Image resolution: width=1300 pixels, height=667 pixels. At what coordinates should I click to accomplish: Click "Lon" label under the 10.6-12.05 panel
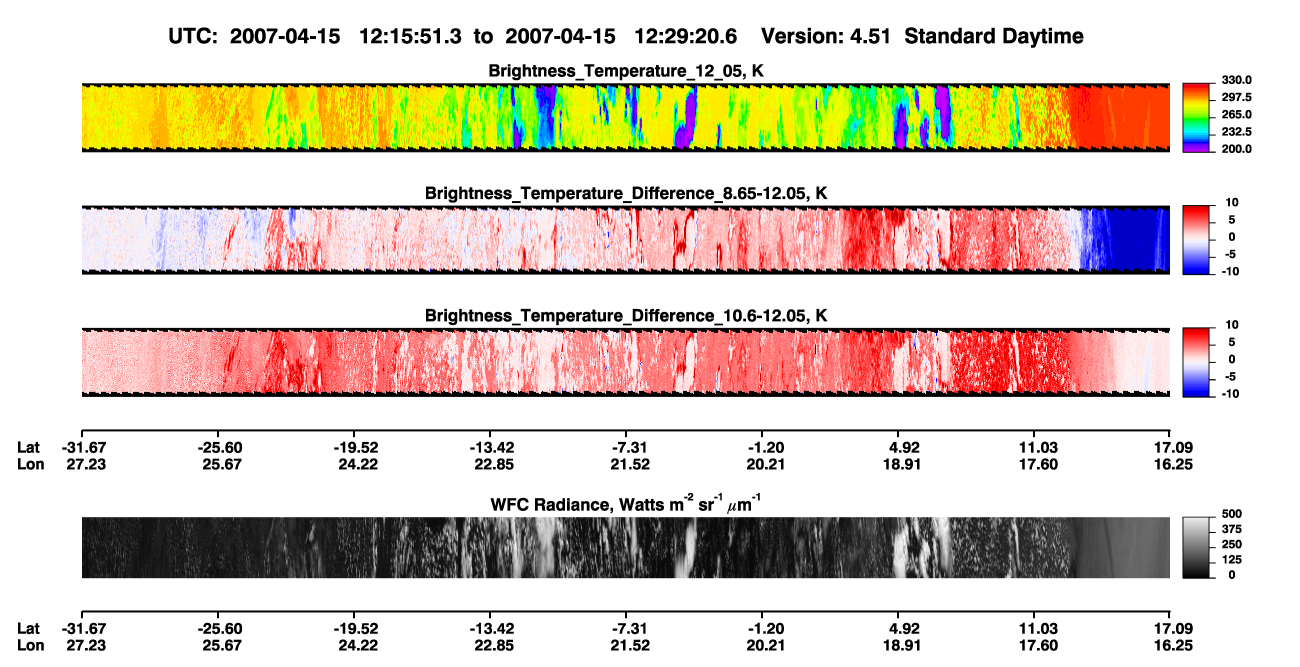(x=29, y=464)
